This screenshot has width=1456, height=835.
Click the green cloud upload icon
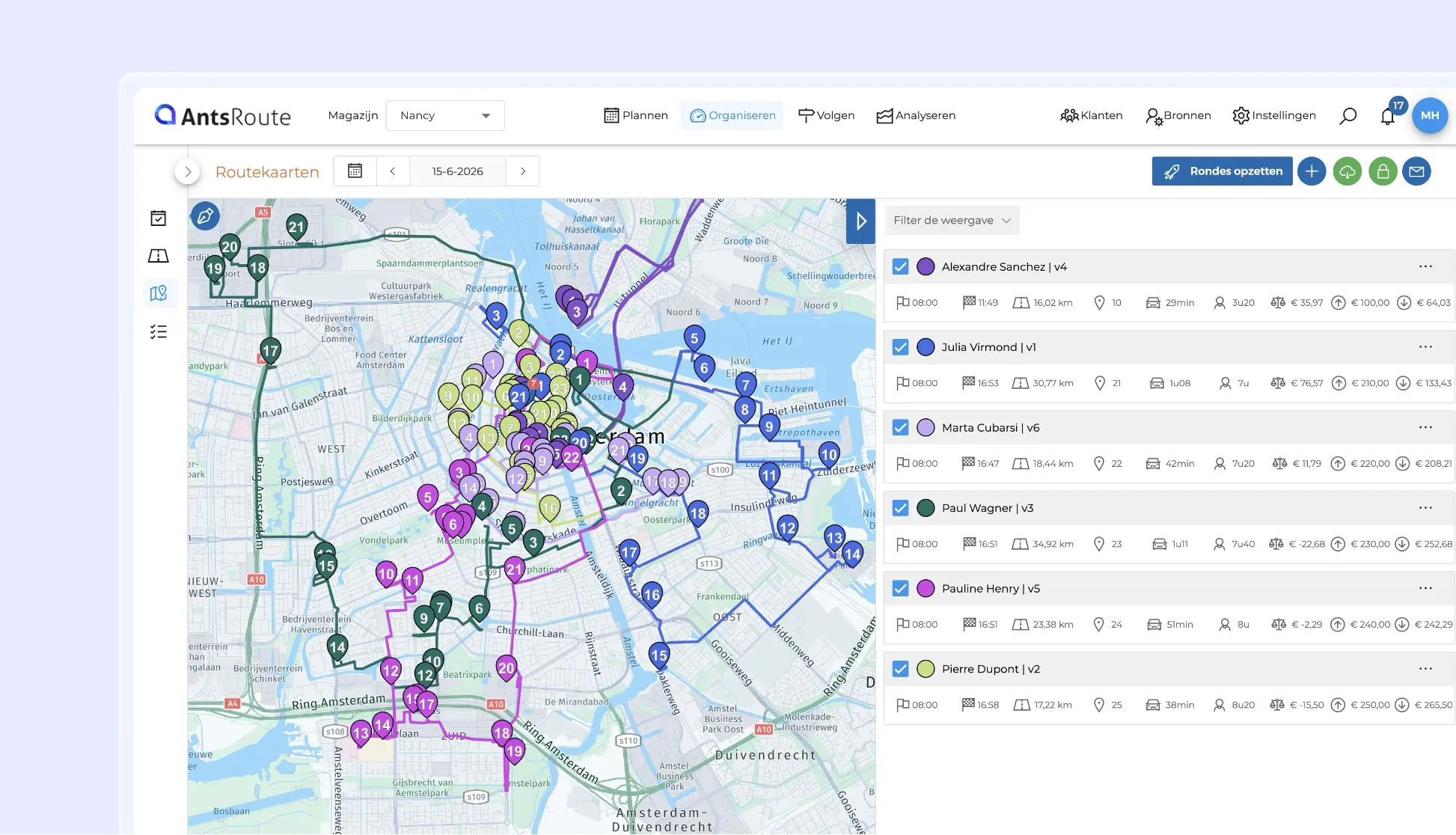[1348, 171]
